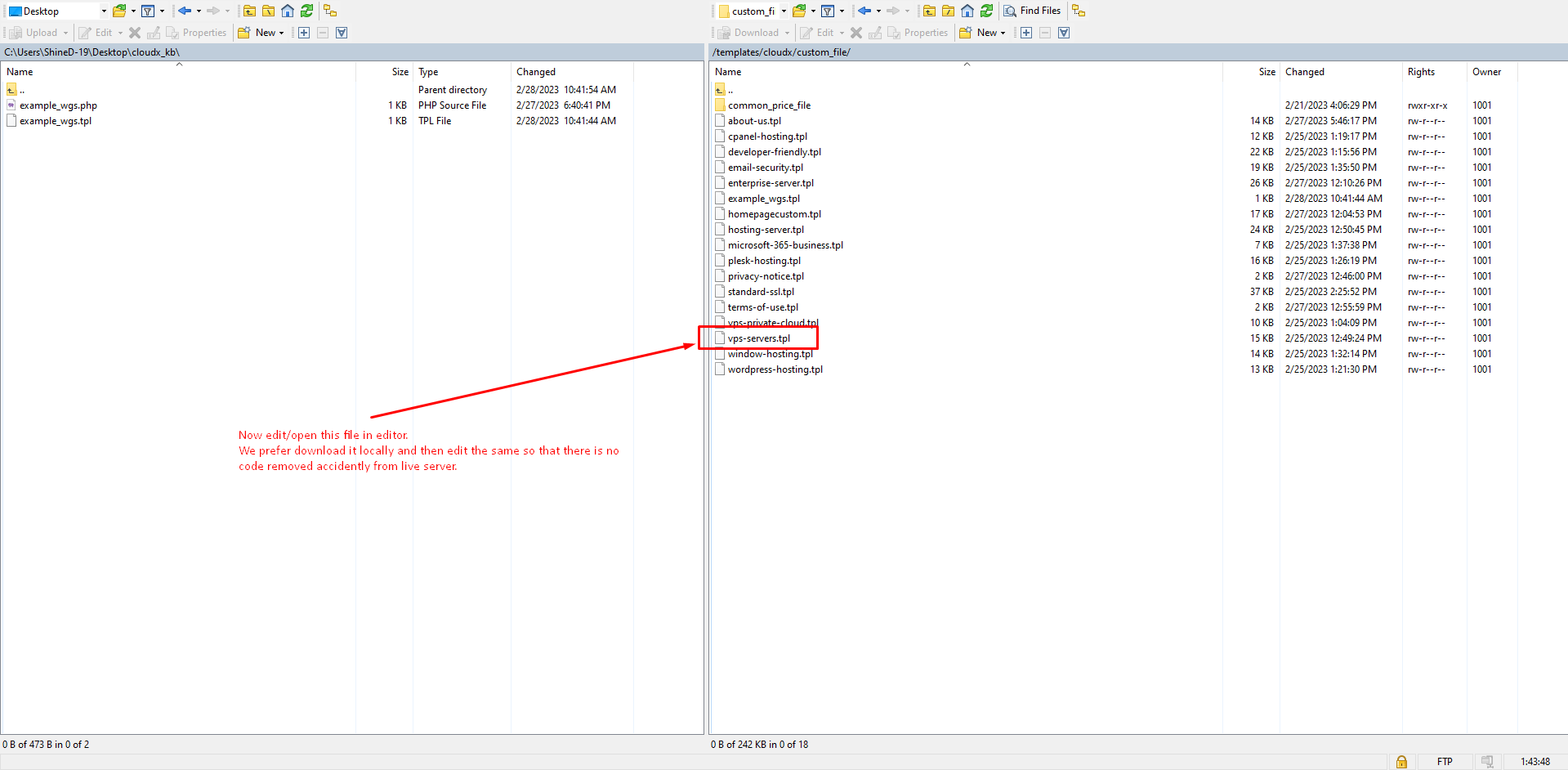1568x770 pixels.
Task: Select example_wgs.php in local panel
Action: tap(58, 105)
